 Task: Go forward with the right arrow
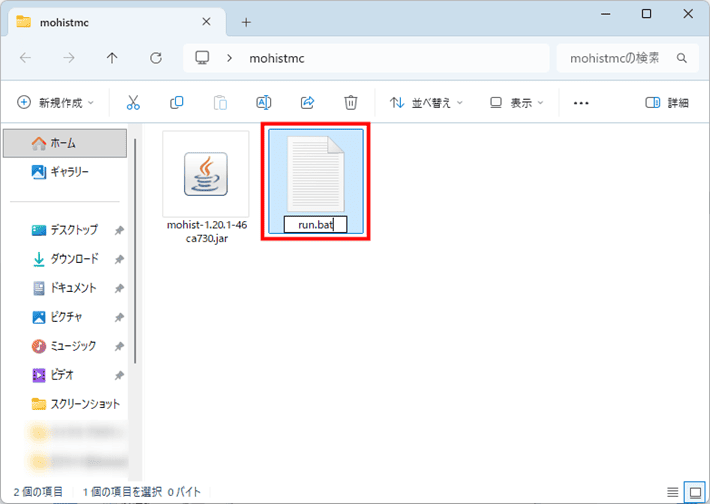pos(69,58)
